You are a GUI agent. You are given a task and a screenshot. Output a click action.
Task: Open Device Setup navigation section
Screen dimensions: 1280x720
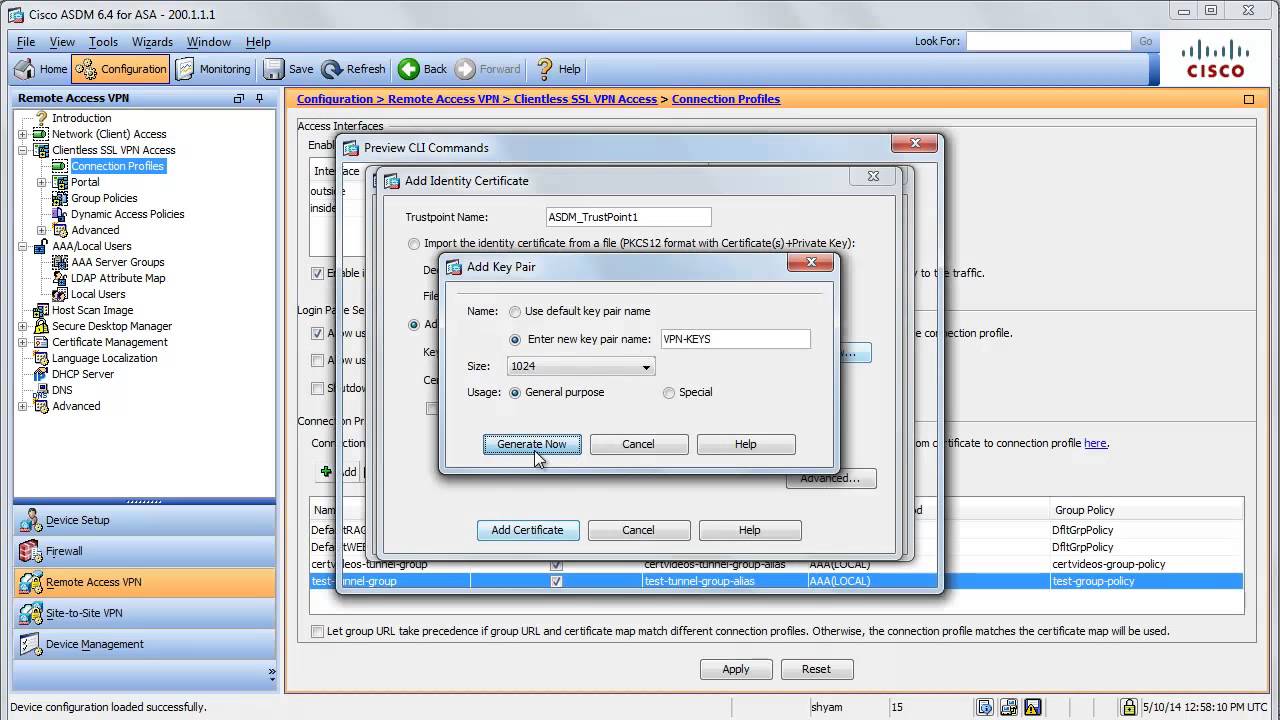click(144, 520)
